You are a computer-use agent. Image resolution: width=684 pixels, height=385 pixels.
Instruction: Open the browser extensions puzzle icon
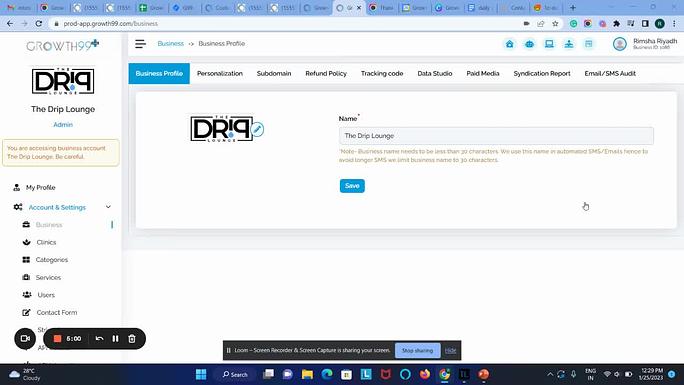(616, 24)
